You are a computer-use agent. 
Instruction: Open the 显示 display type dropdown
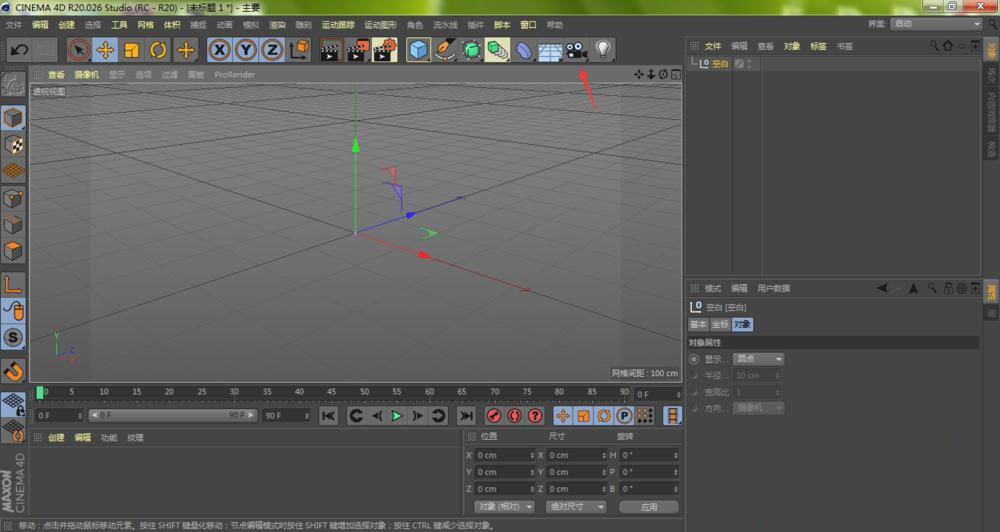[758, 359]
